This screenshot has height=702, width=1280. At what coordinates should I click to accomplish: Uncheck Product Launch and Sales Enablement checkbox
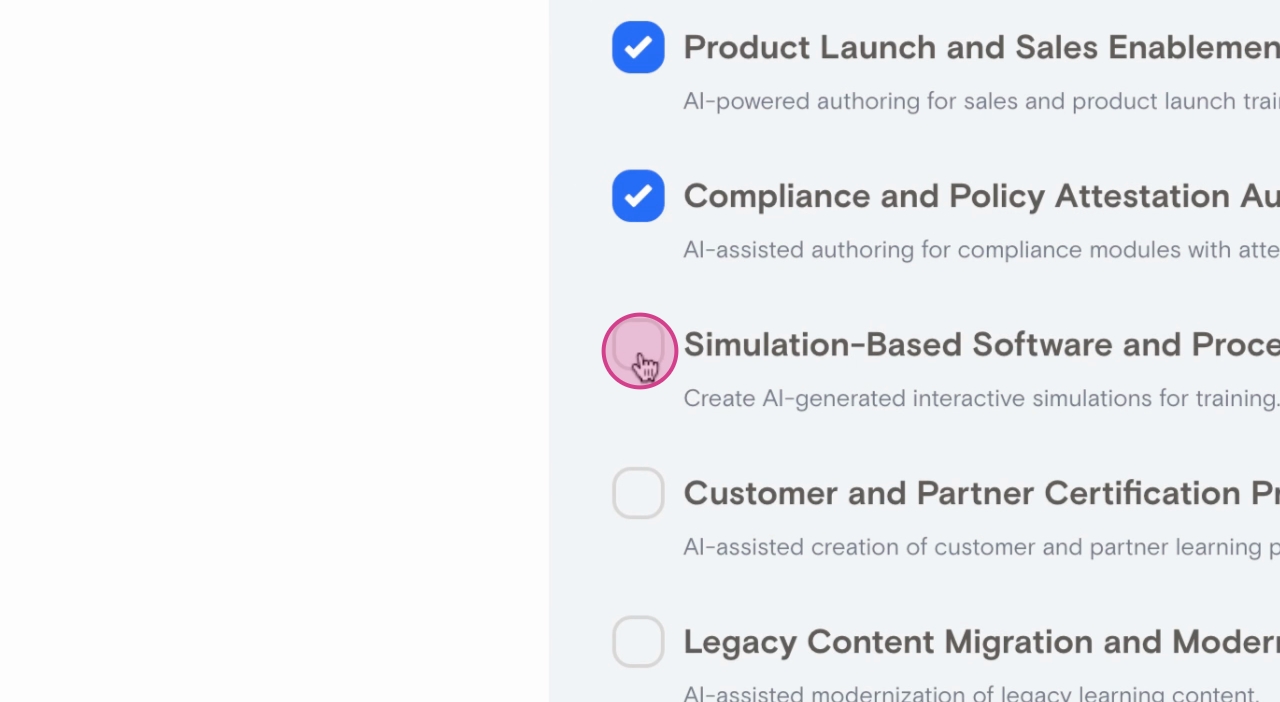point(638,47)
